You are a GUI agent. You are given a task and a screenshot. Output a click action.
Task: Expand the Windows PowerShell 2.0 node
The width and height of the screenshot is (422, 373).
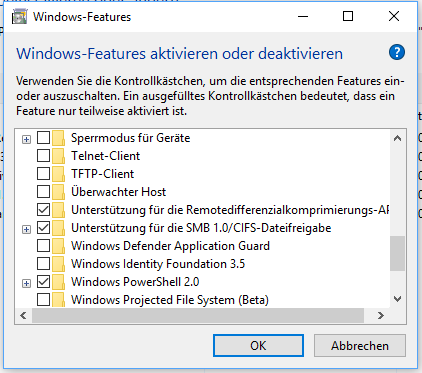(26, 283)
